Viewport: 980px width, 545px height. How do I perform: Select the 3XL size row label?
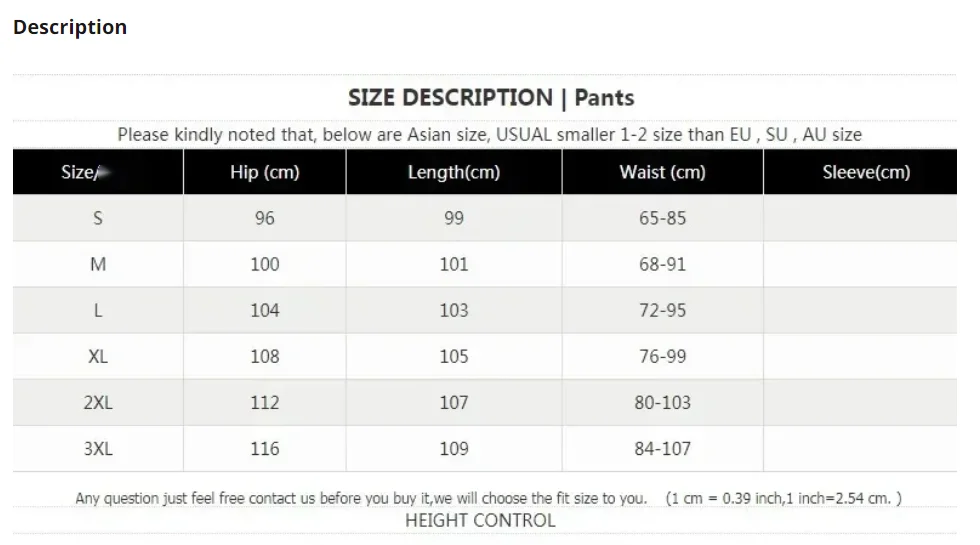tap(98, 448)
